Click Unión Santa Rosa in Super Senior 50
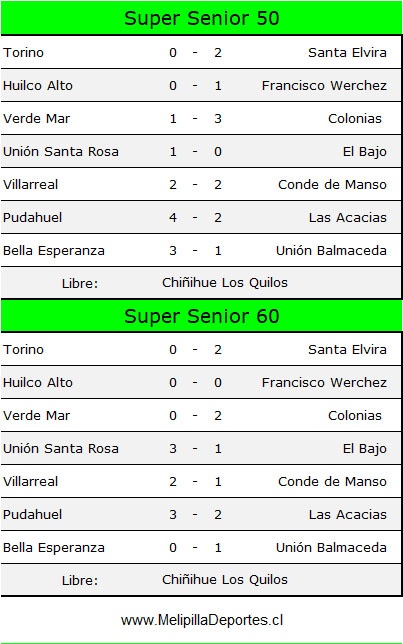 coord(61,152)
